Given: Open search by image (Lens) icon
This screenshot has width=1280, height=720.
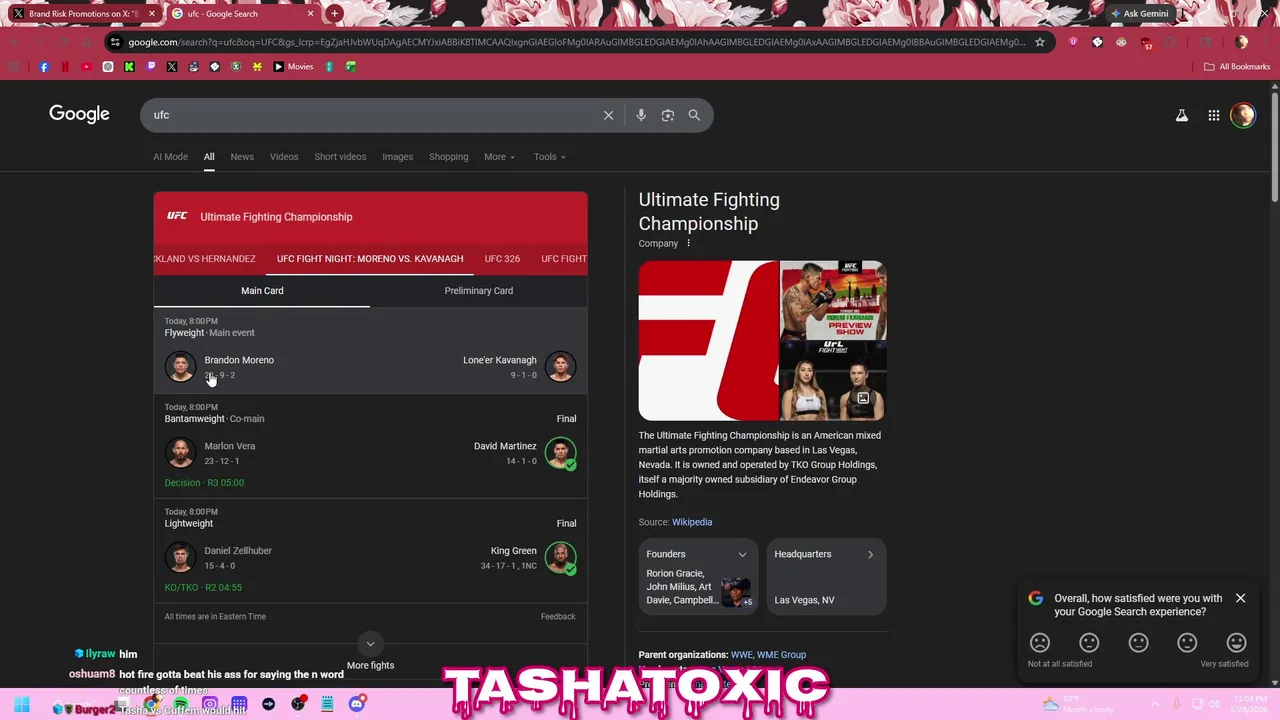Looking at the screenshot, I should pyautogui.click(x=668, y=115).
